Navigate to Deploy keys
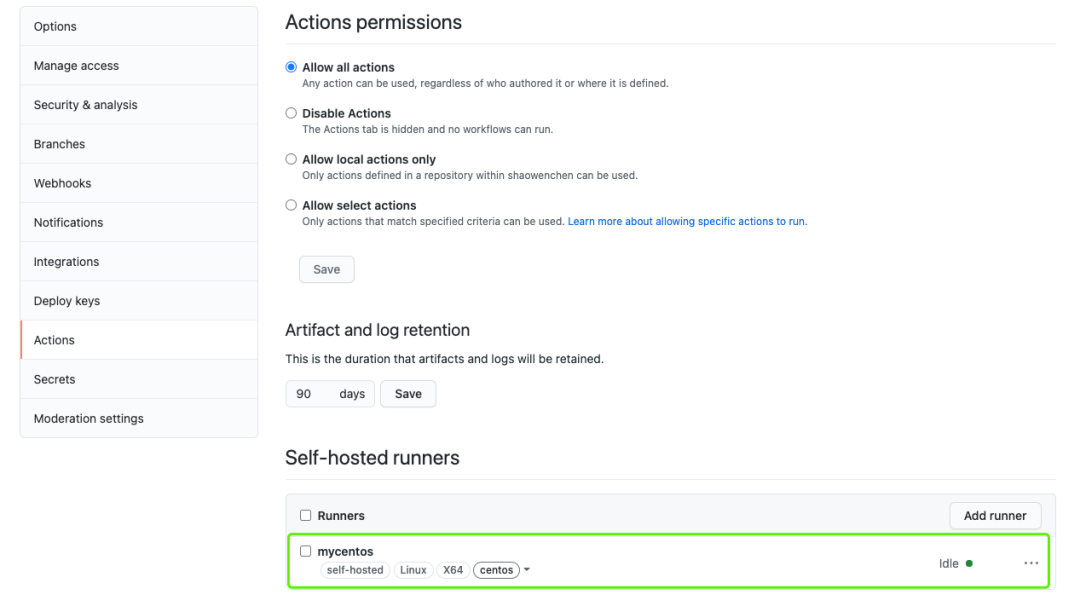 [67, 301]
